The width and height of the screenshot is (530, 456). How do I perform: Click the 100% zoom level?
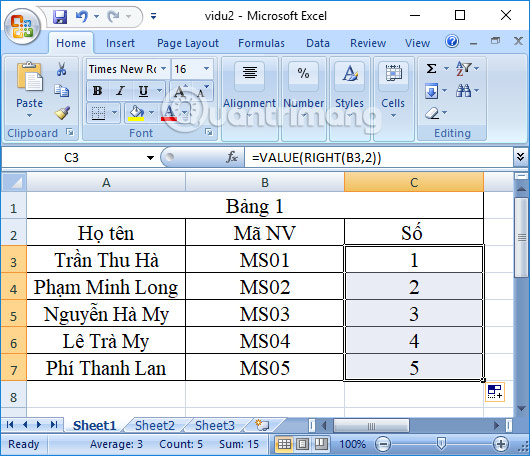pos(352,444)
